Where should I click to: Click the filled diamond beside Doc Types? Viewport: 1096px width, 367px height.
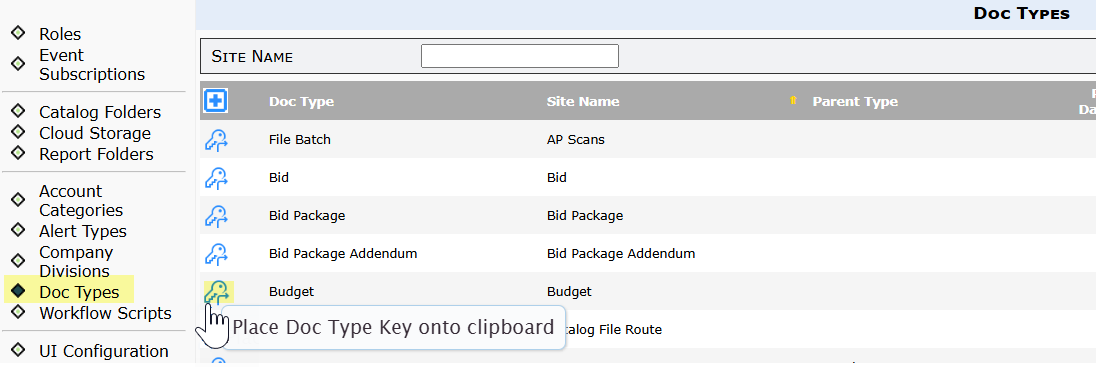click(18, 290)
